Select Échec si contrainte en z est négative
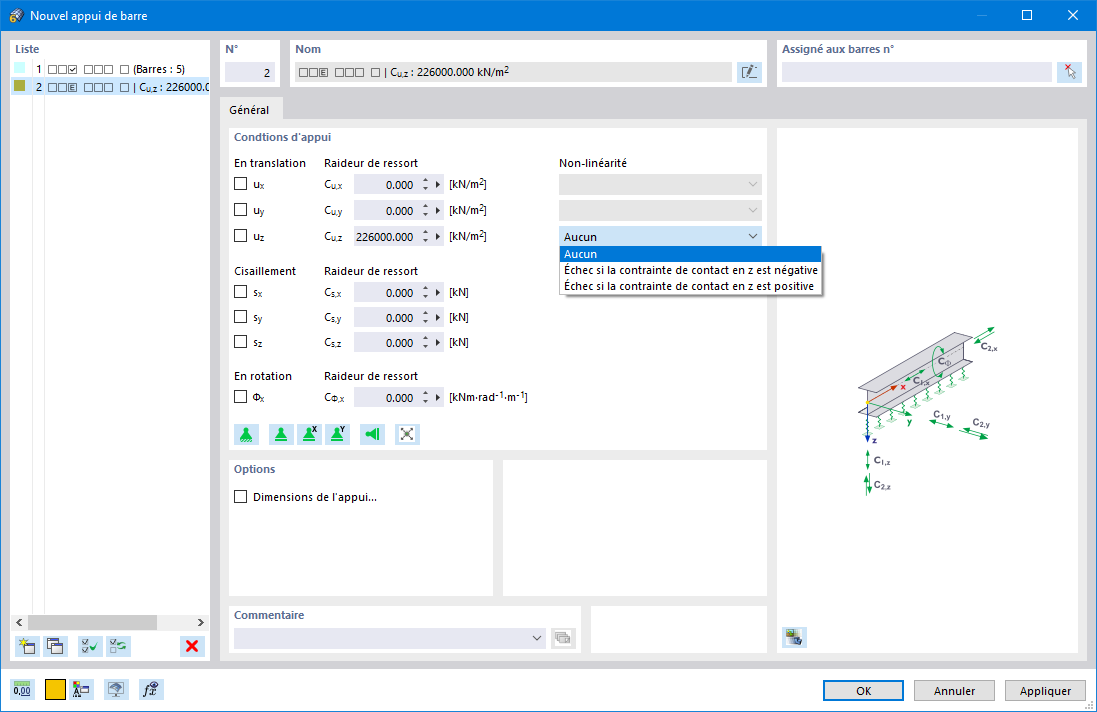This screenshot has height=712, width=1097. 691,270
